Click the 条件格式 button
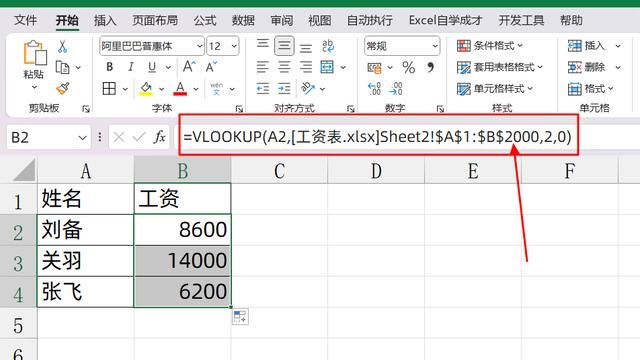Image resolution: width=640 pixels, height=360 pixels. pos(489,46)
